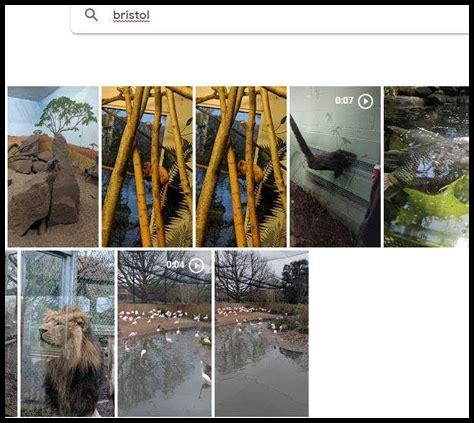Open the flamingo pond video thumbnail
Viewport: 474px width, 423px height.
tap(165, 333)
